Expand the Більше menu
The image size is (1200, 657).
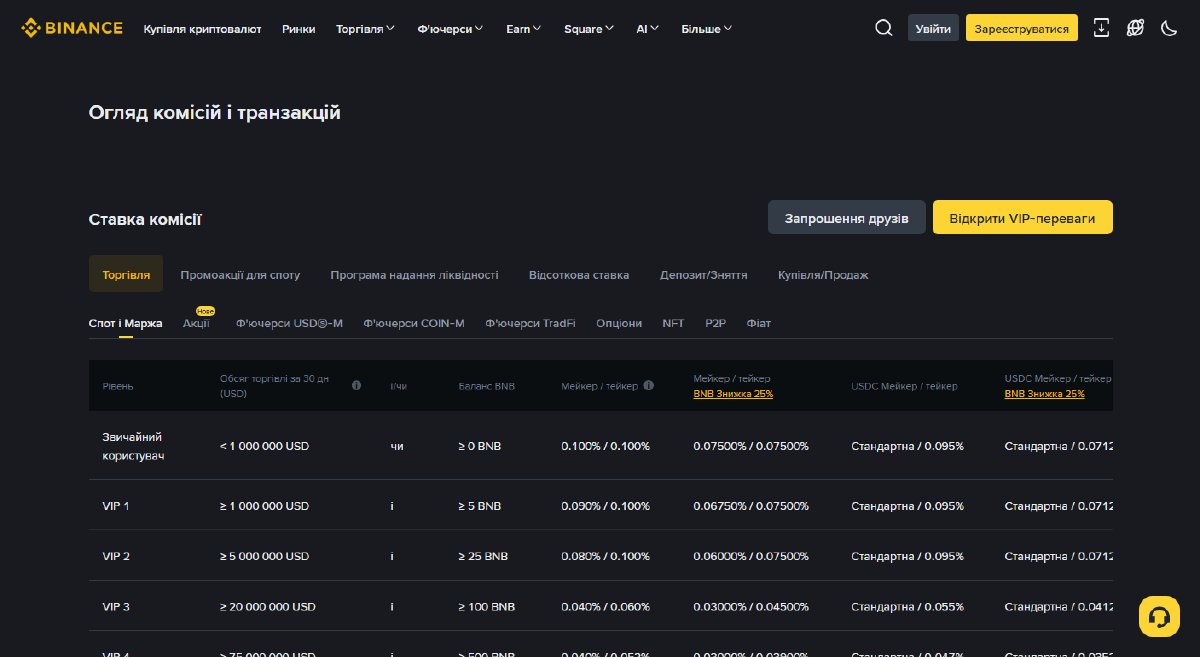click(x=707, y=29)
